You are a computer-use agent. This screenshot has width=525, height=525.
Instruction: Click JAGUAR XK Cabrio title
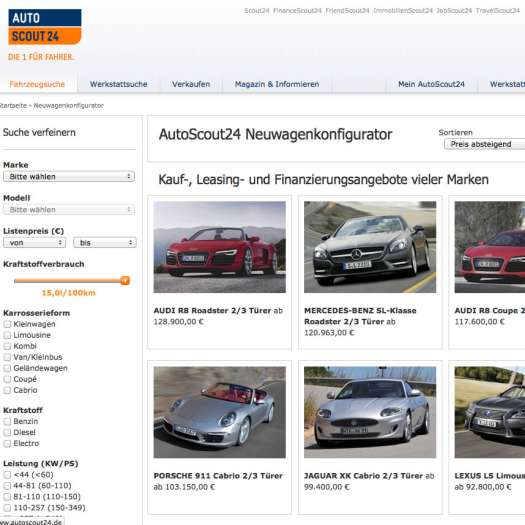pyautogui.click(x=364, y=476)
